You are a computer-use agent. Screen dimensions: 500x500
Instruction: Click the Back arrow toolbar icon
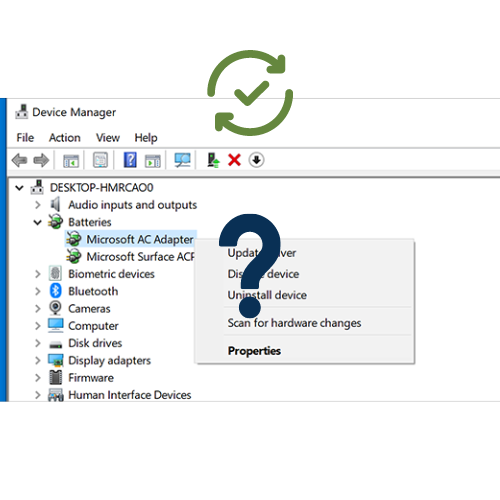click(19, 160)
